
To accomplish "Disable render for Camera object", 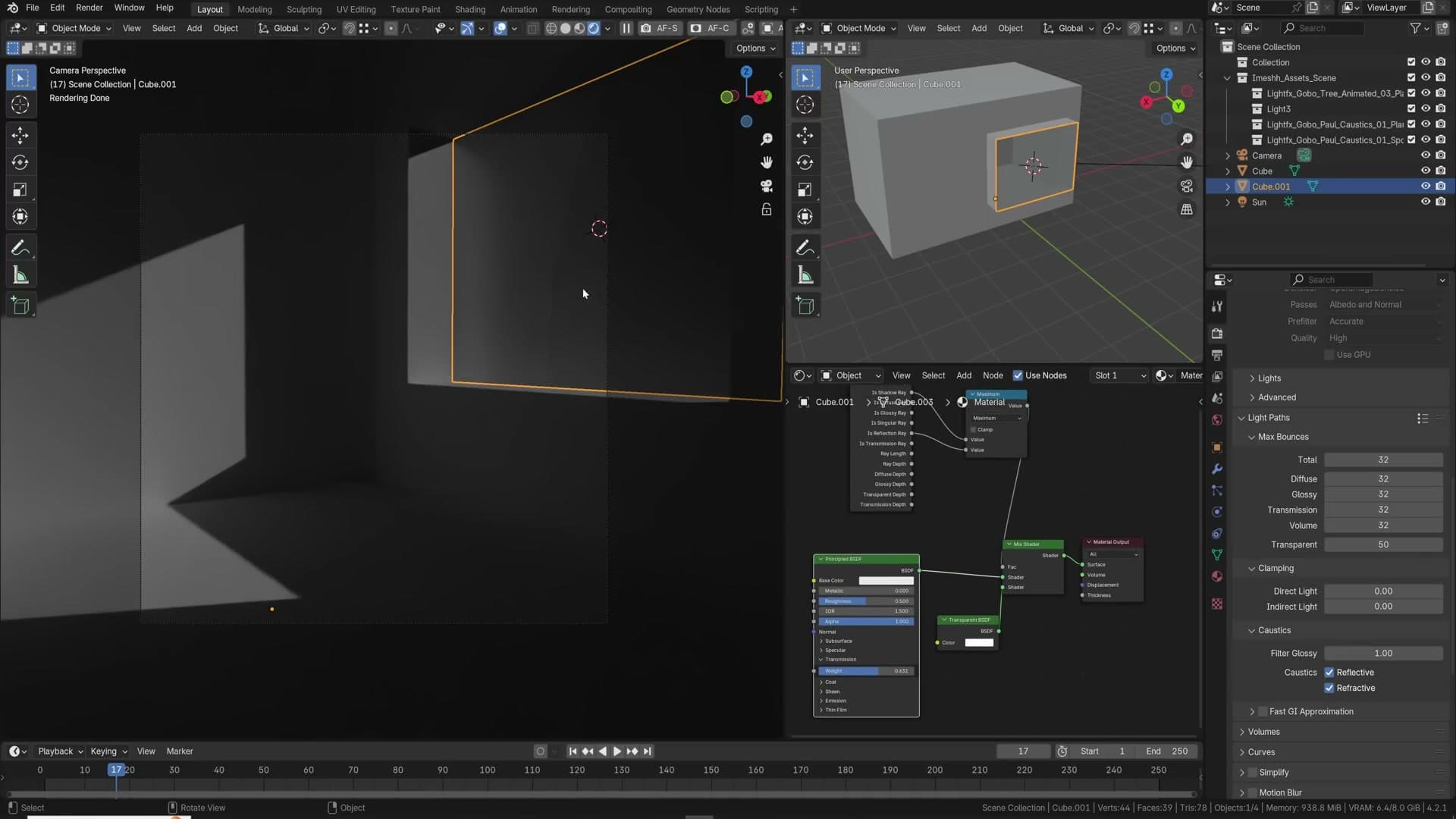I will click(1441, 155).
